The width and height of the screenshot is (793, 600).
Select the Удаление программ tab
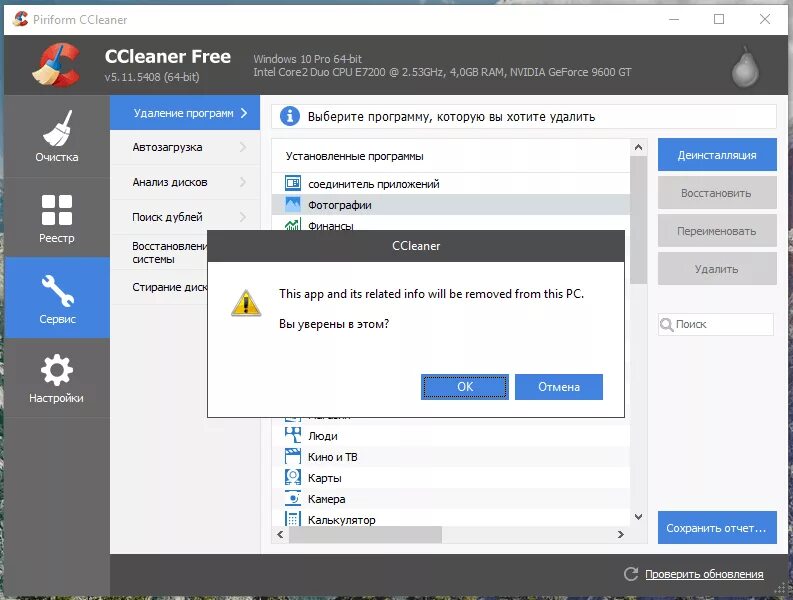(x=185, y=113)
